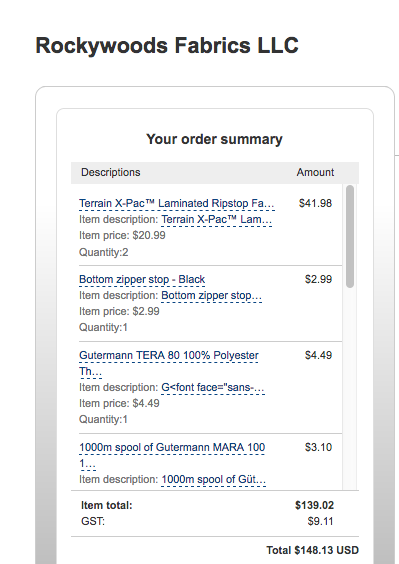Open the Bottom zipper stop - Black link
Viewport: 399px width, 564px height.
pos(142,279)
